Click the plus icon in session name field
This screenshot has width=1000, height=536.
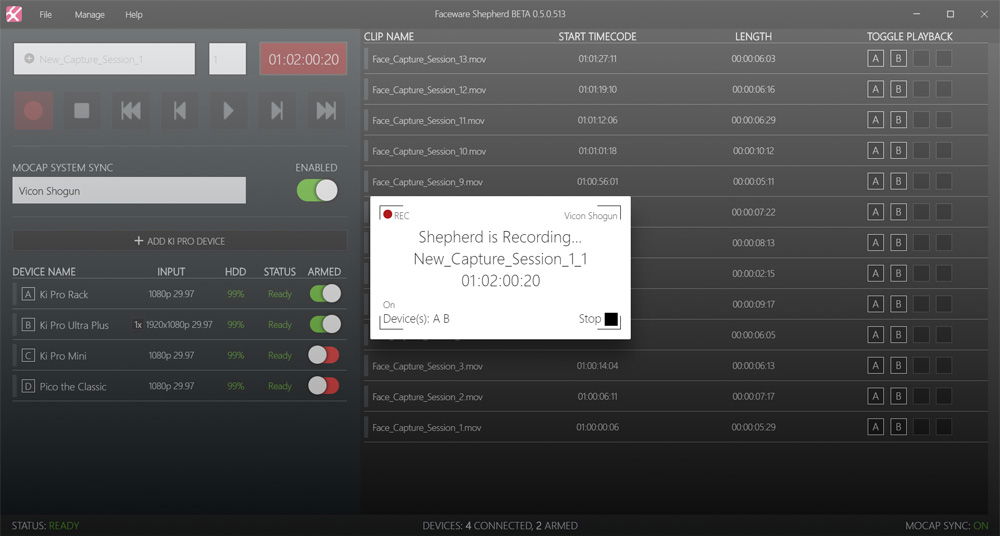[29, 59]
